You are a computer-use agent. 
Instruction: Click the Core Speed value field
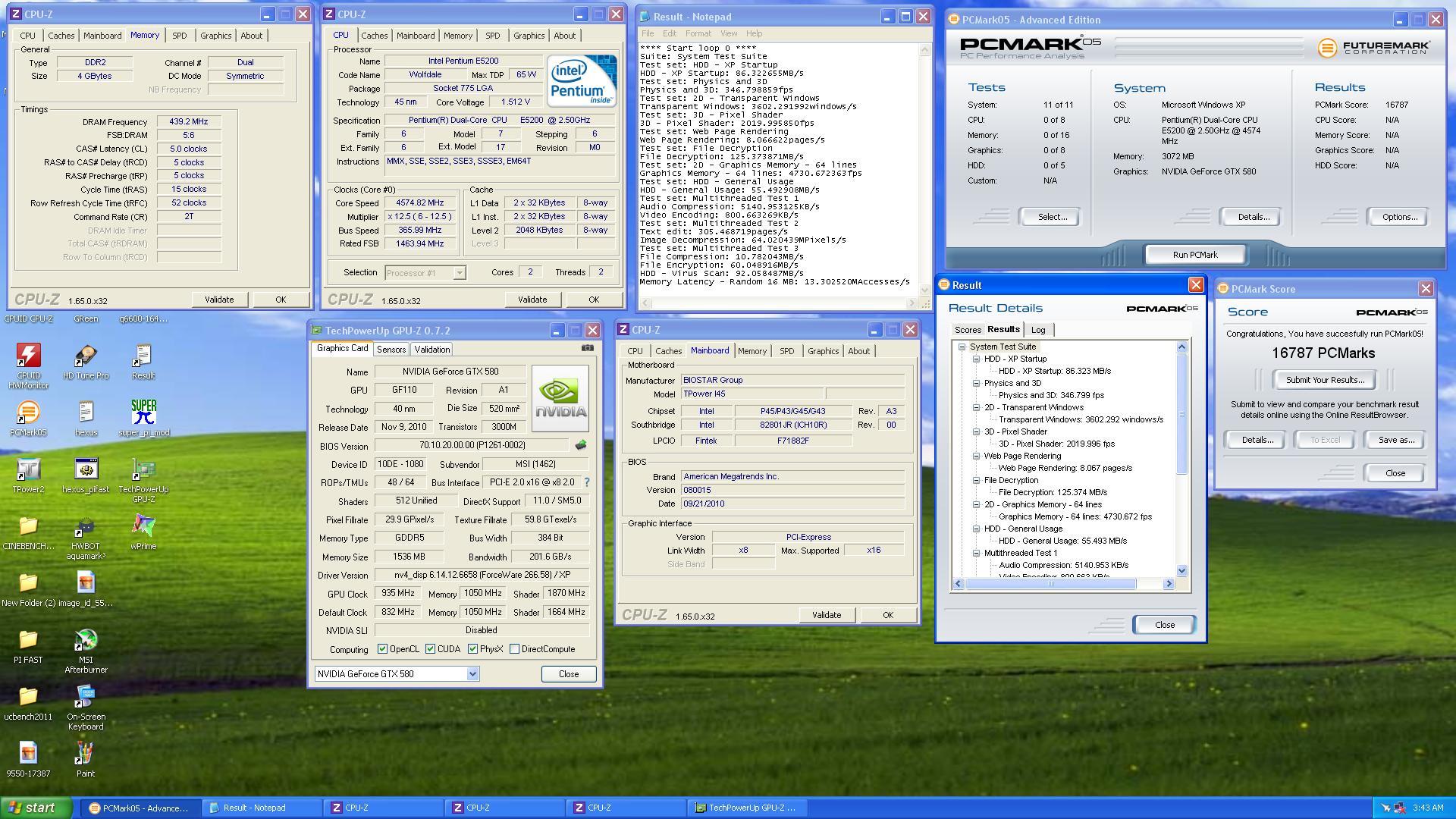coord(419,203)
